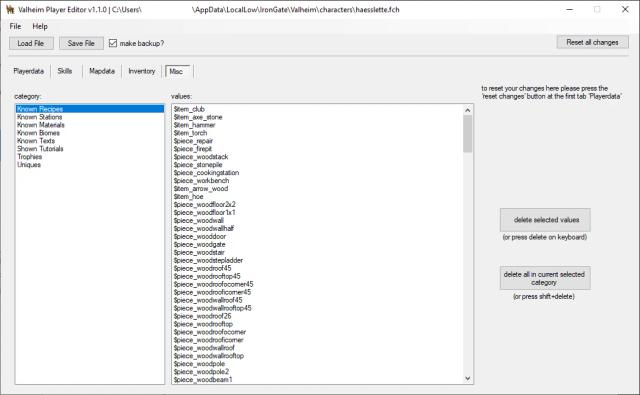
Task: Select $piece_woodpole2 value
Action: click(x=317, y=372)
